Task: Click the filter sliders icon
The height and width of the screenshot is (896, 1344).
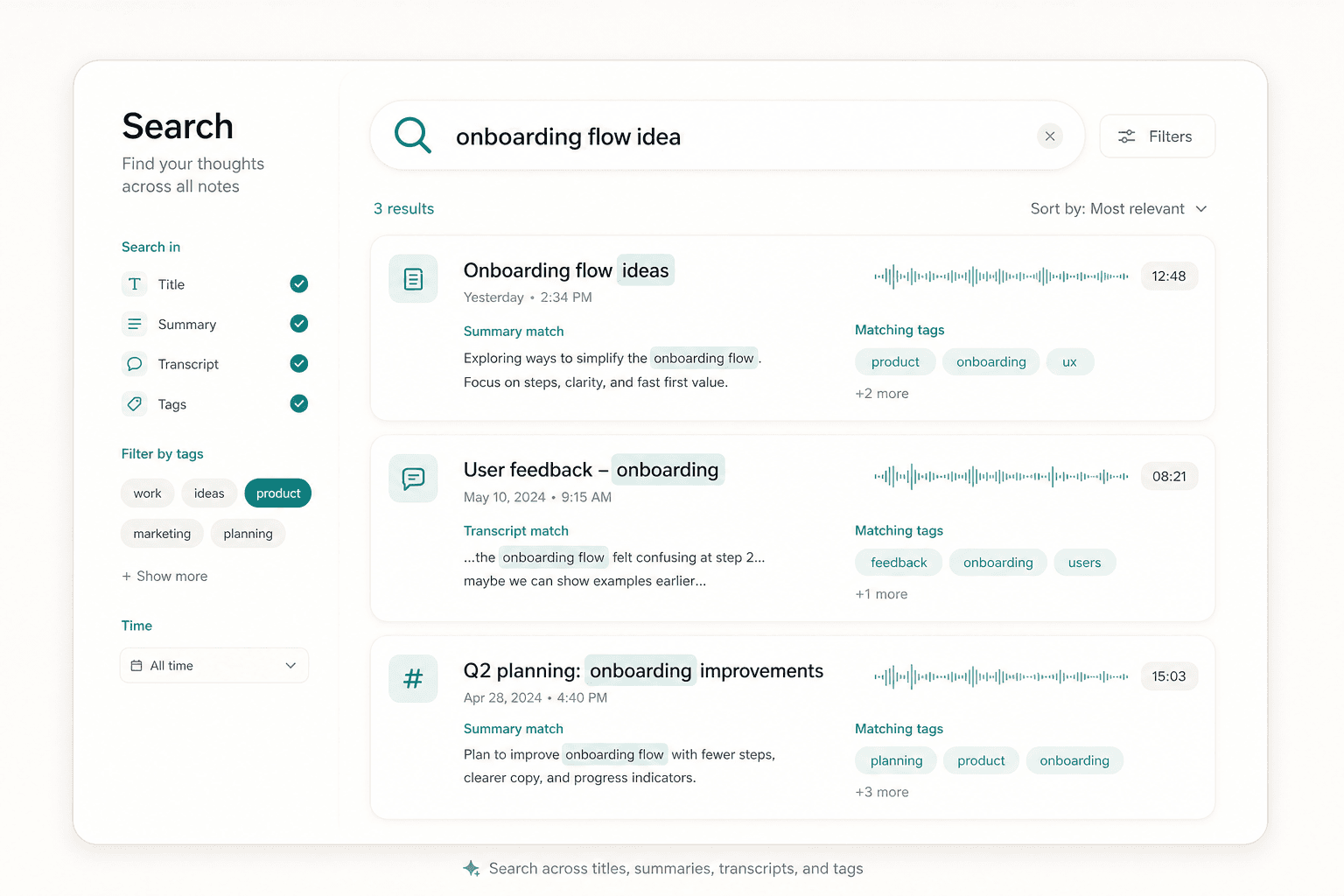Action: pyautogui.click(x=1127, y=136)
